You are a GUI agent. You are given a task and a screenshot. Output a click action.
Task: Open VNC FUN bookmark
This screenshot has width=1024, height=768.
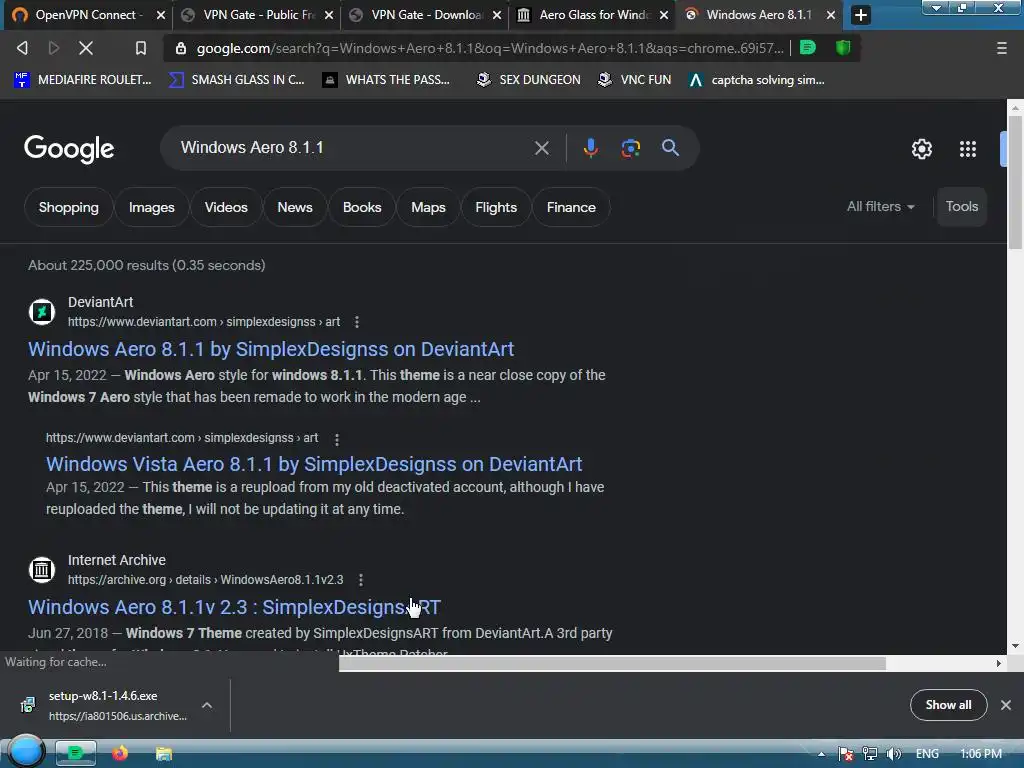point(635,80)
